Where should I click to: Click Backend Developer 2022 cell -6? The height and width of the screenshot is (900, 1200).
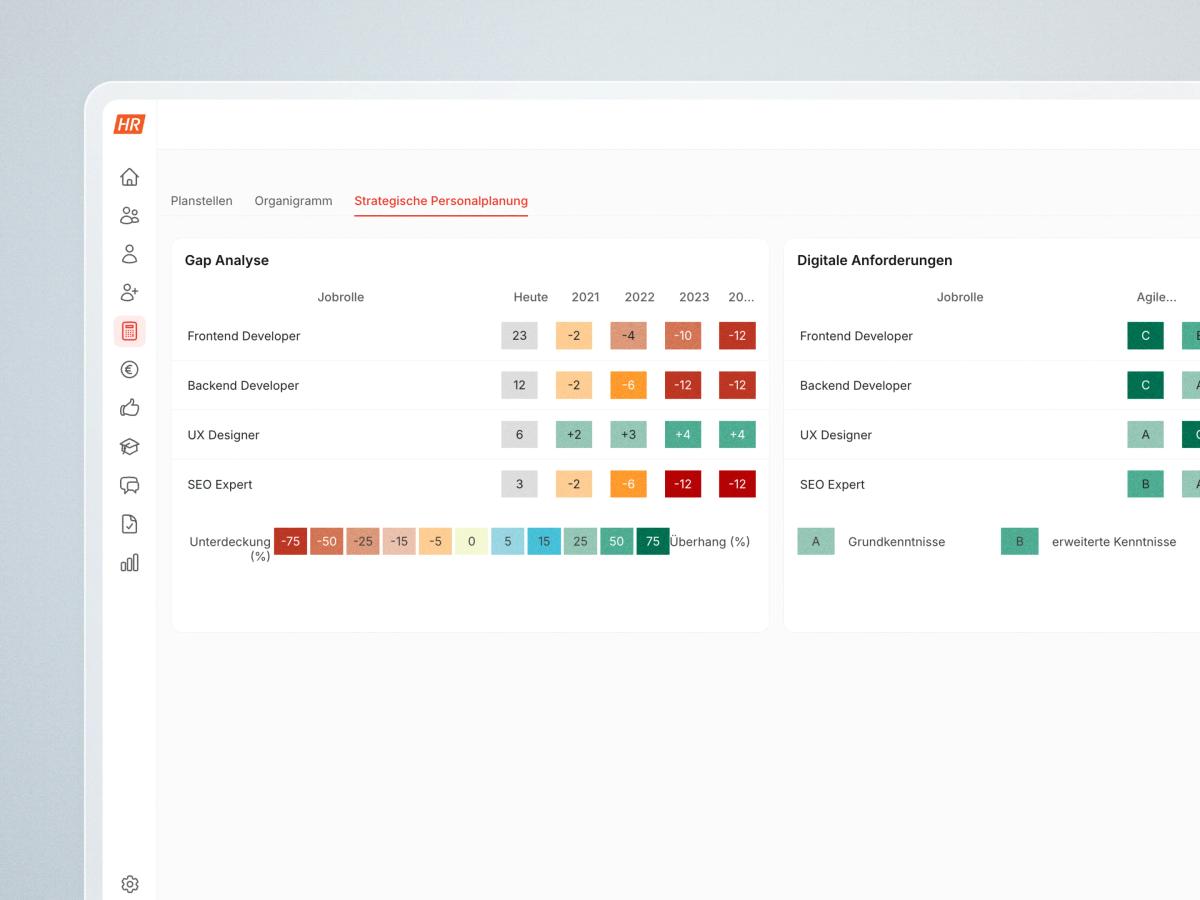(x=628, y=385)
